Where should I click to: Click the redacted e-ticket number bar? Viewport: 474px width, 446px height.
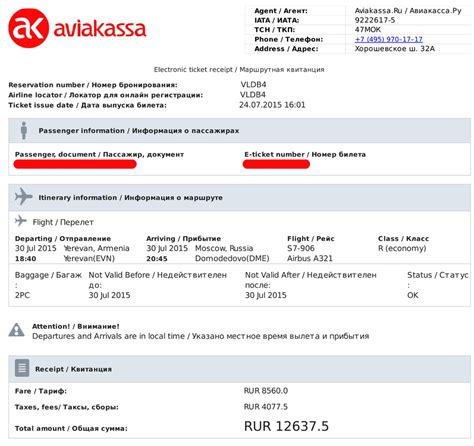coord(276,164)
